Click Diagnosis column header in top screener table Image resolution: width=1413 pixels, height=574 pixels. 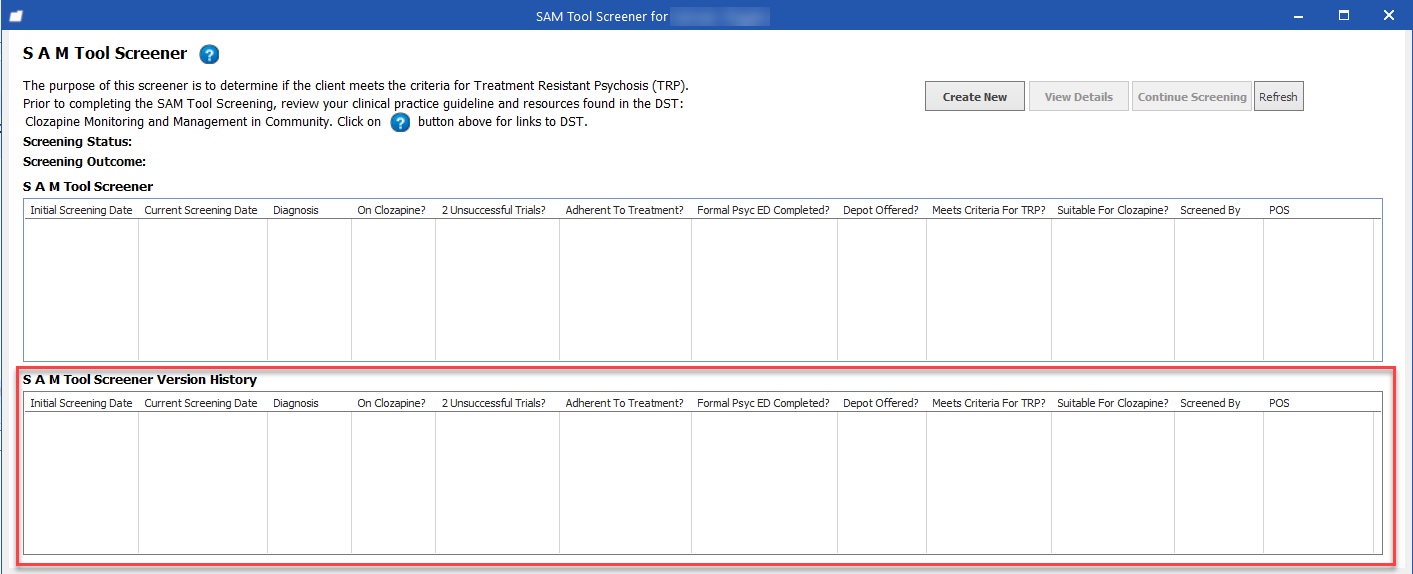pos(296,211)
